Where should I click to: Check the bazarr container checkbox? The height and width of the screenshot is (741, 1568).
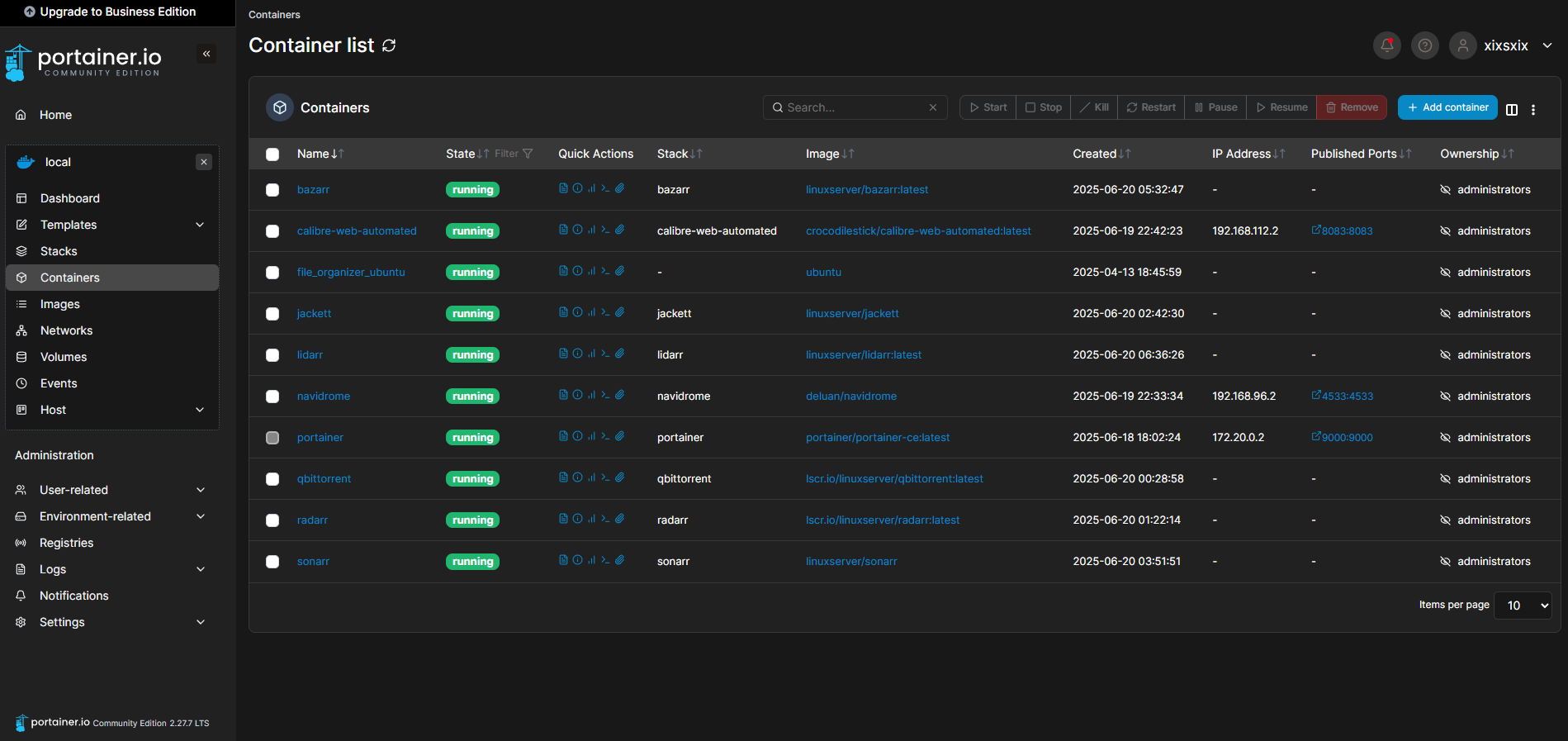[x=272, y=190]
